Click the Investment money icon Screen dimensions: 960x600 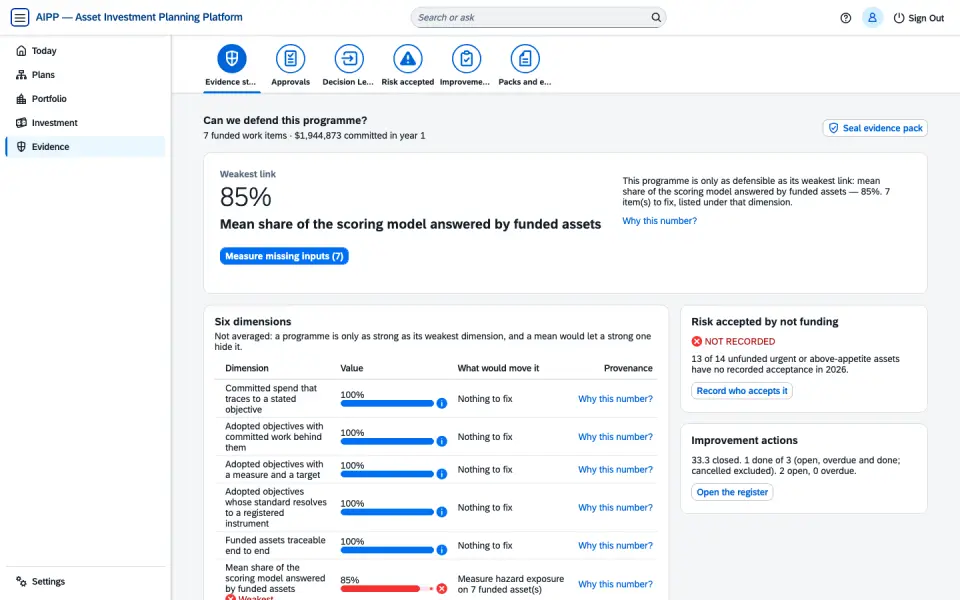[21, 122]
